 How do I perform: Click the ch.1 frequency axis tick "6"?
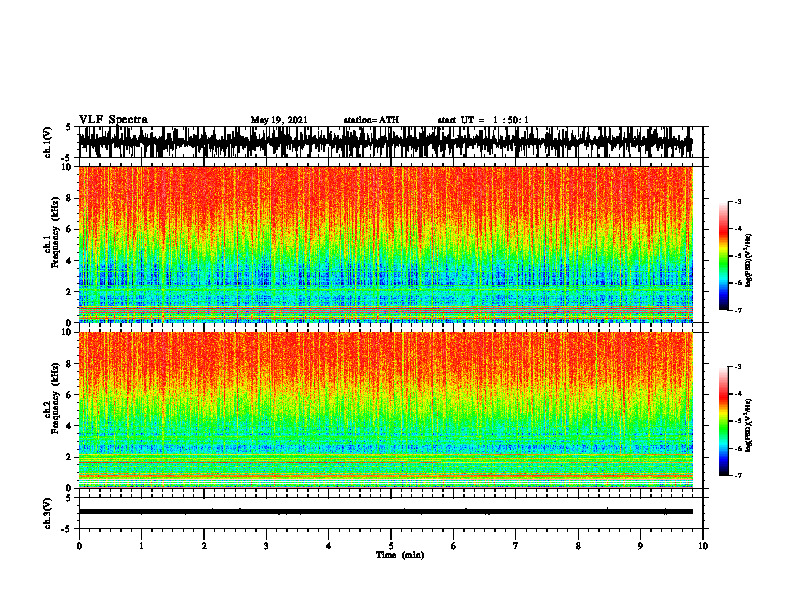(70, 229)
